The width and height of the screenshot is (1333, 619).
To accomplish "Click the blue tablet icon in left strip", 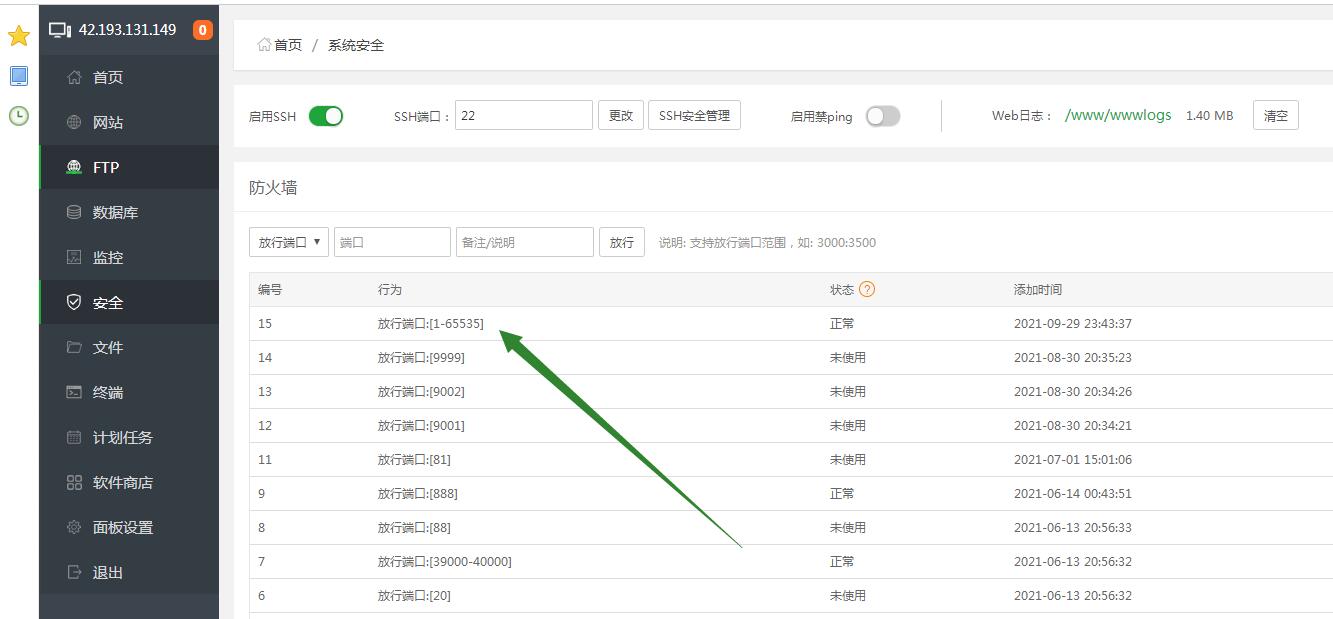I will click(19, 76).
